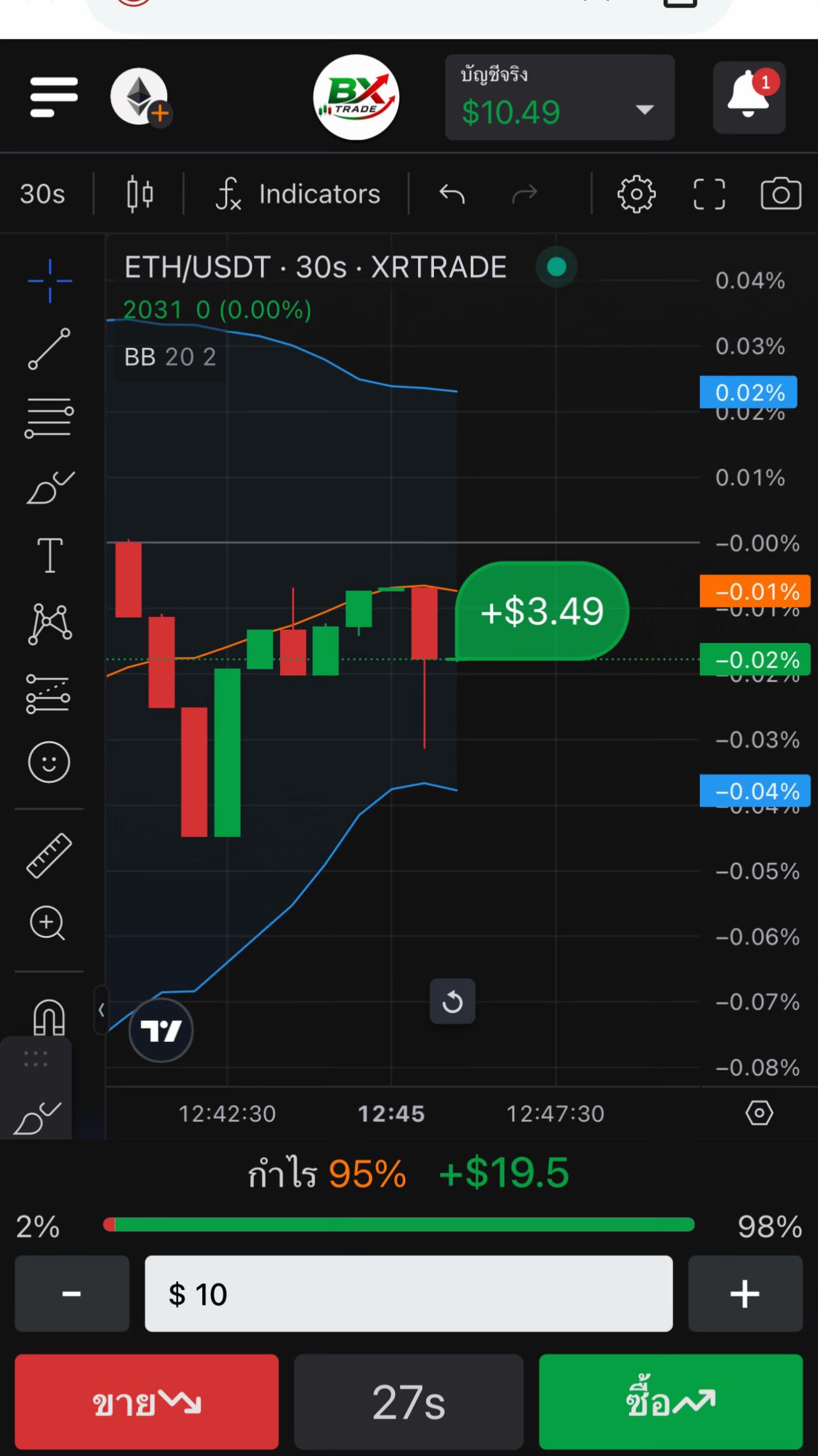Increase trade amount with plus button
Screen dimensions: 818x1456
pos(745,1293)
